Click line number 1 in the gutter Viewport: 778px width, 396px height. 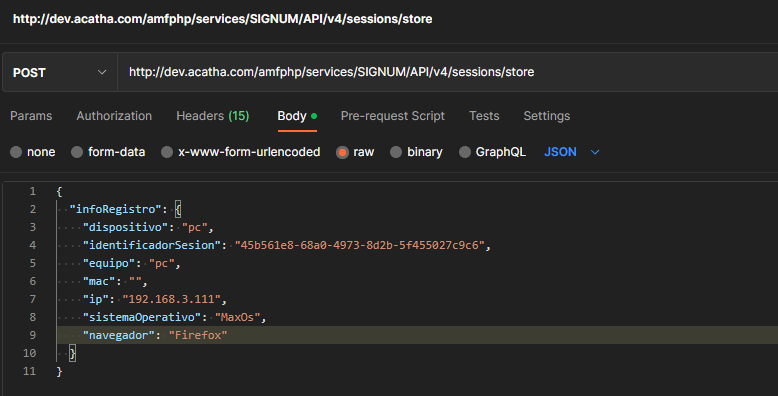pos(32,191)
